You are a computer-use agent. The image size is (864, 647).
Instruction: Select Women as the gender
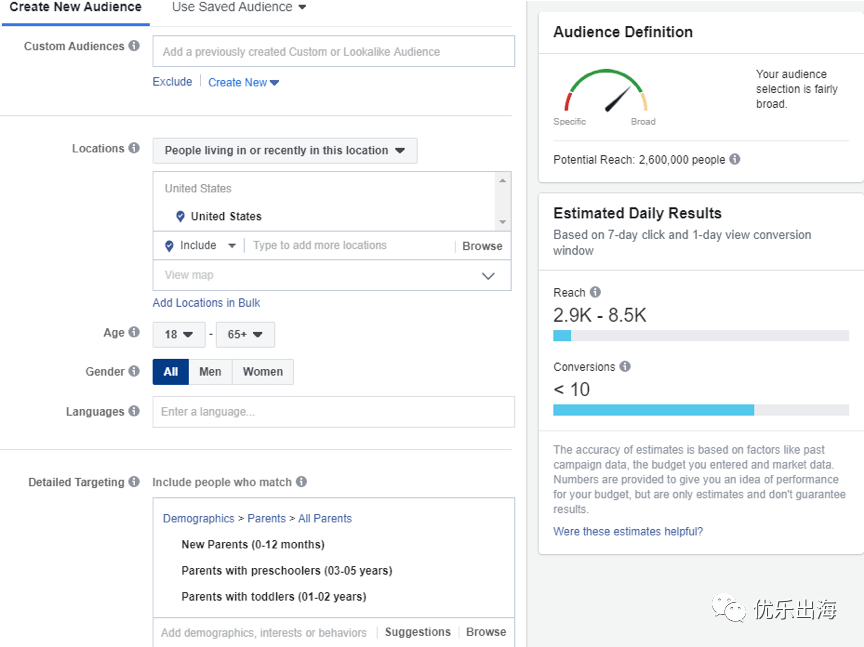(x=262, y=372)
